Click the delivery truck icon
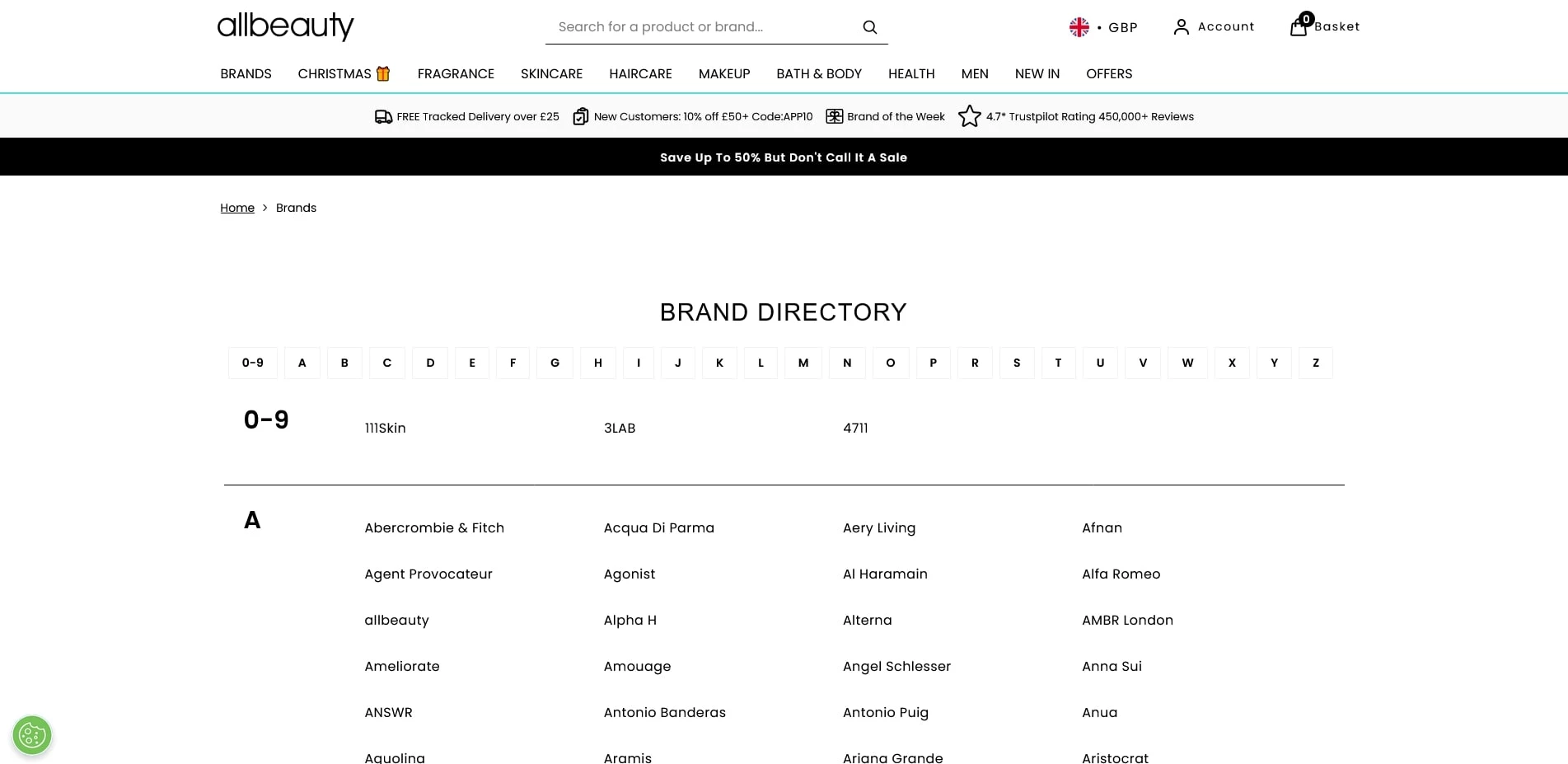 (383, 117)
